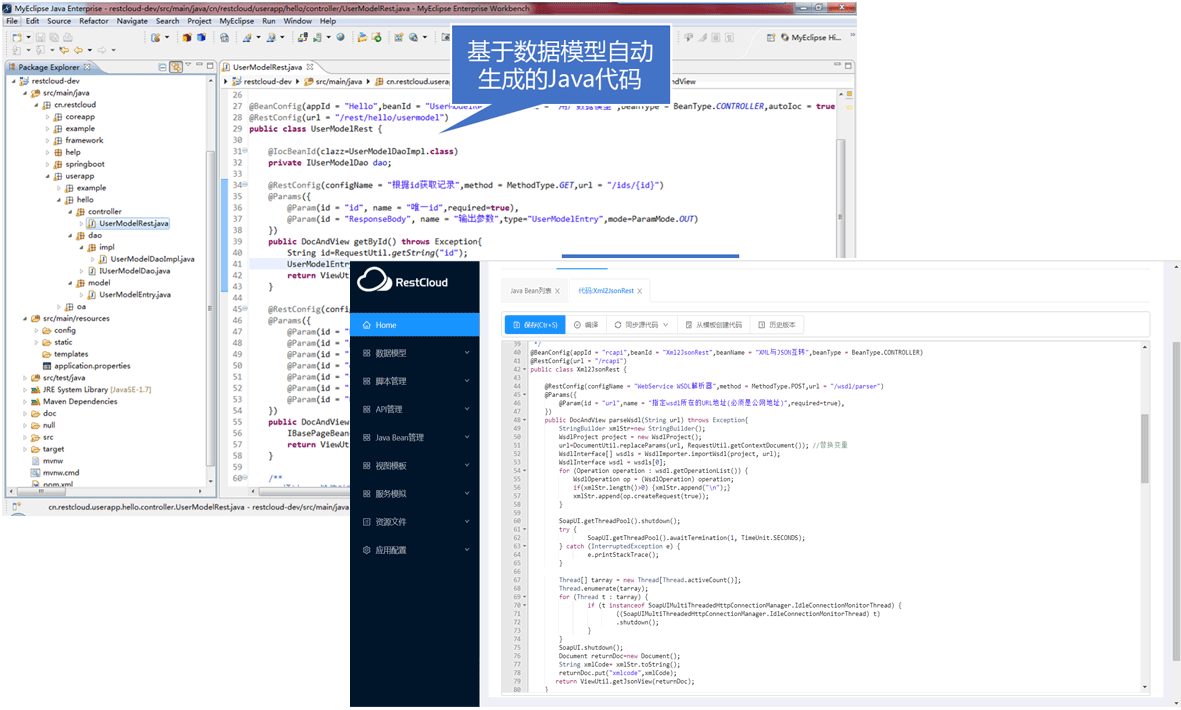Open the File menu in MyEclipse
Screen dimensions: 1181x710
click(x=12, y=21)
